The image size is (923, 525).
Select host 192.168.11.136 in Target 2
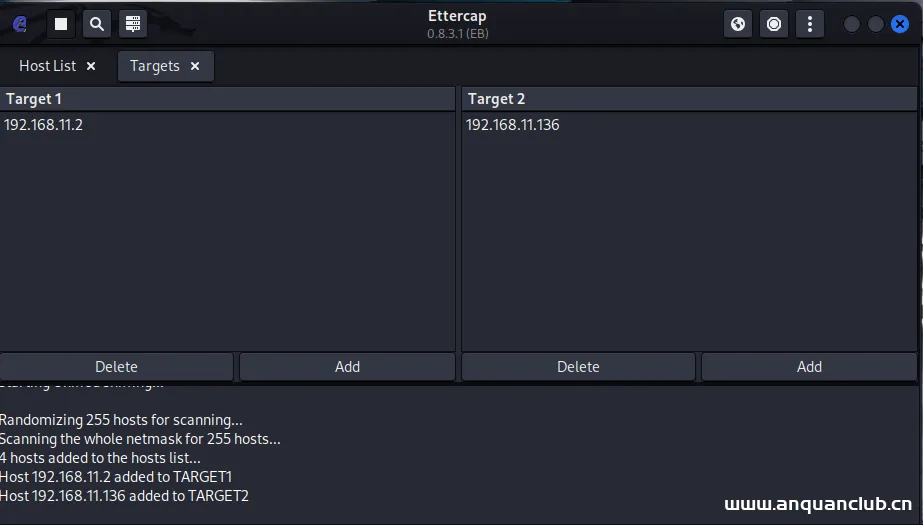tap(512, 125)
